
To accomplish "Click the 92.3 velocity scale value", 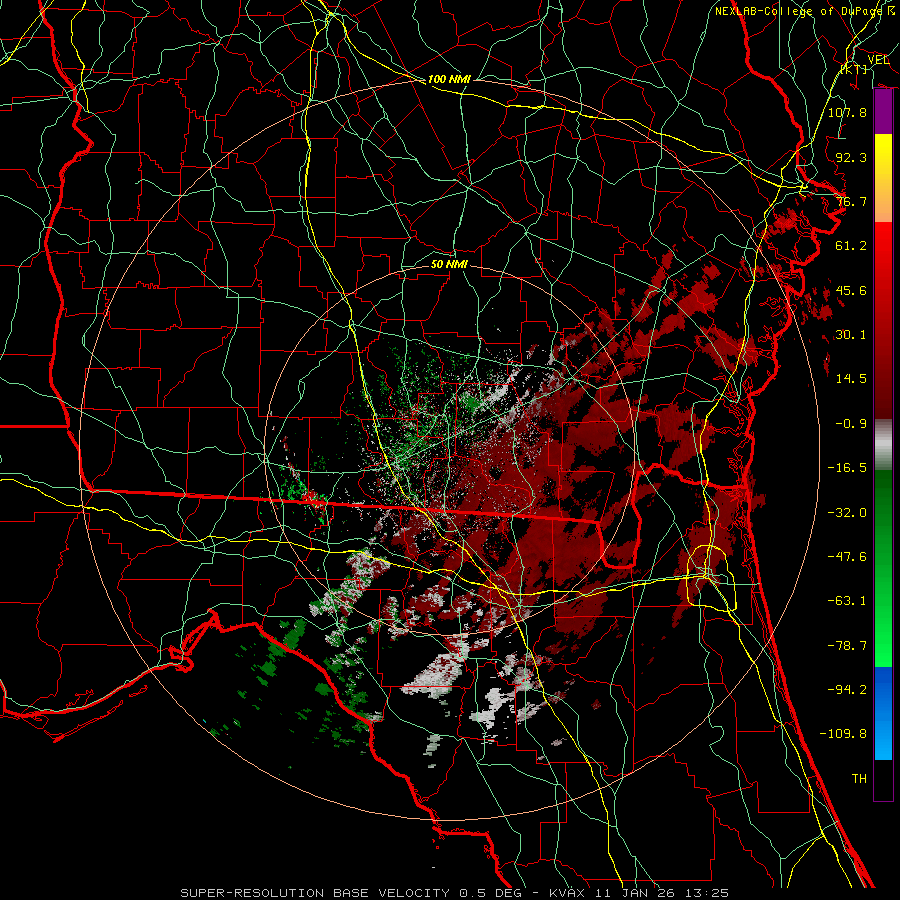I will coord(851,157).
